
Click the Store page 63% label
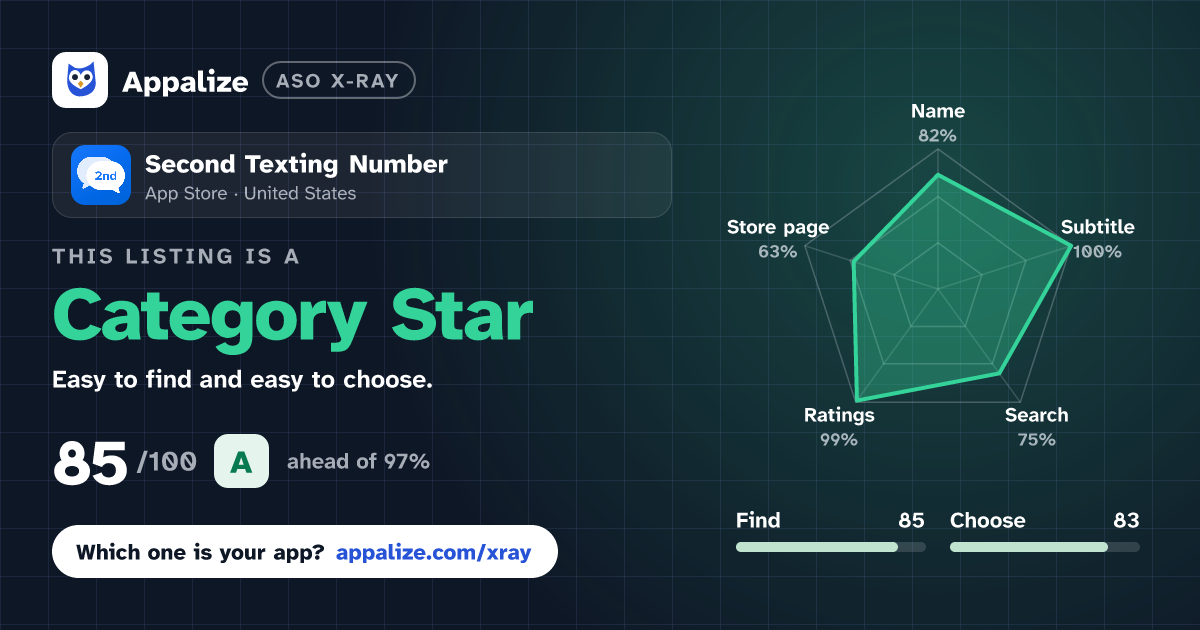[x=778, y=239]
